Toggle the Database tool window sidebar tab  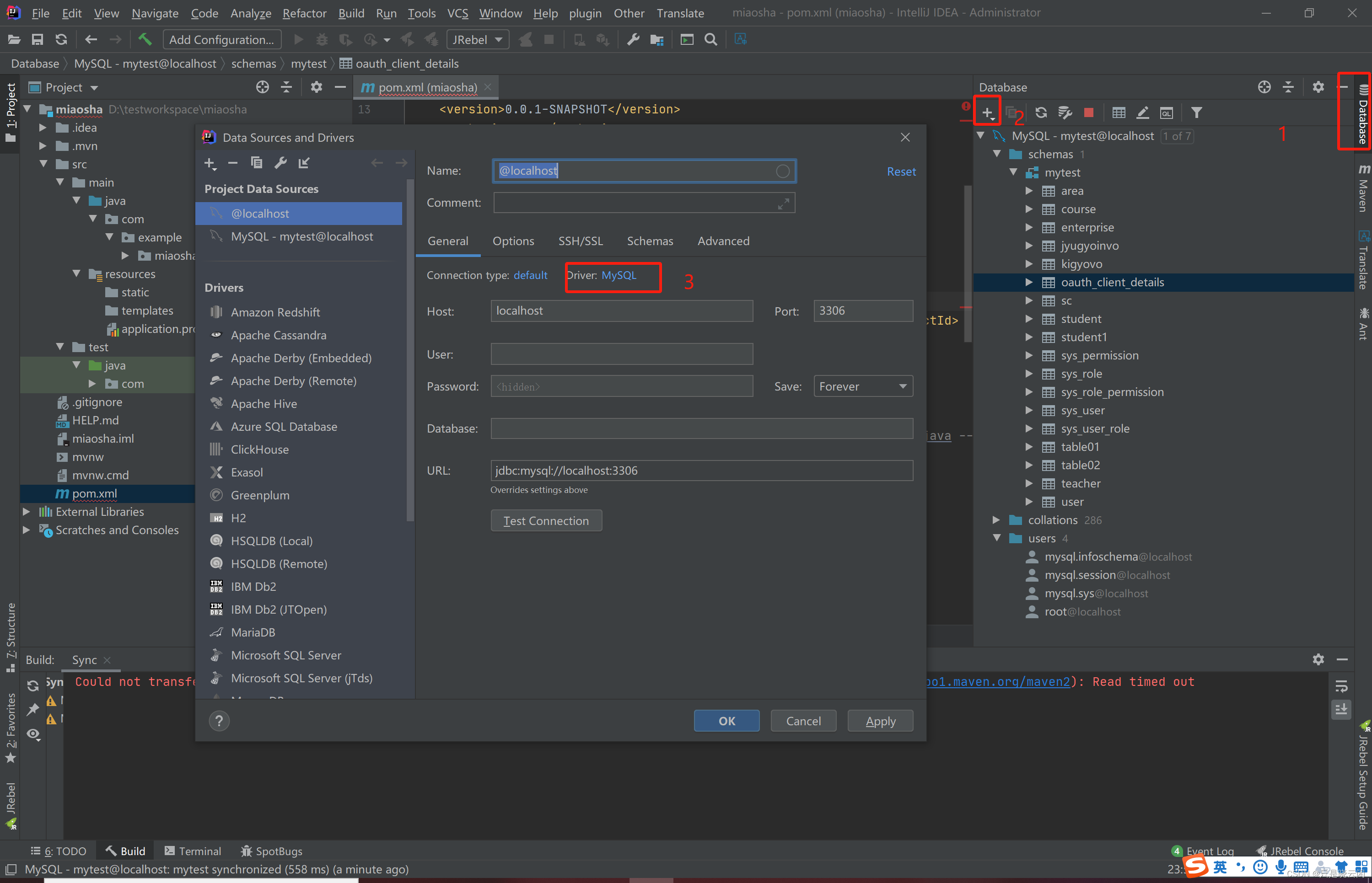[1363, 115]
